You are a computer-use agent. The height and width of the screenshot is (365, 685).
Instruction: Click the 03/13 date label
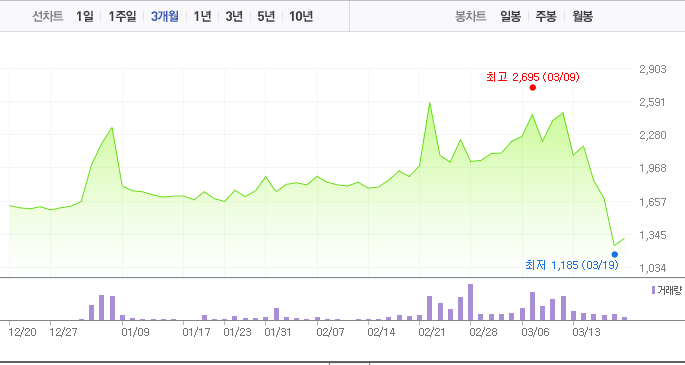tap(586, 332)
